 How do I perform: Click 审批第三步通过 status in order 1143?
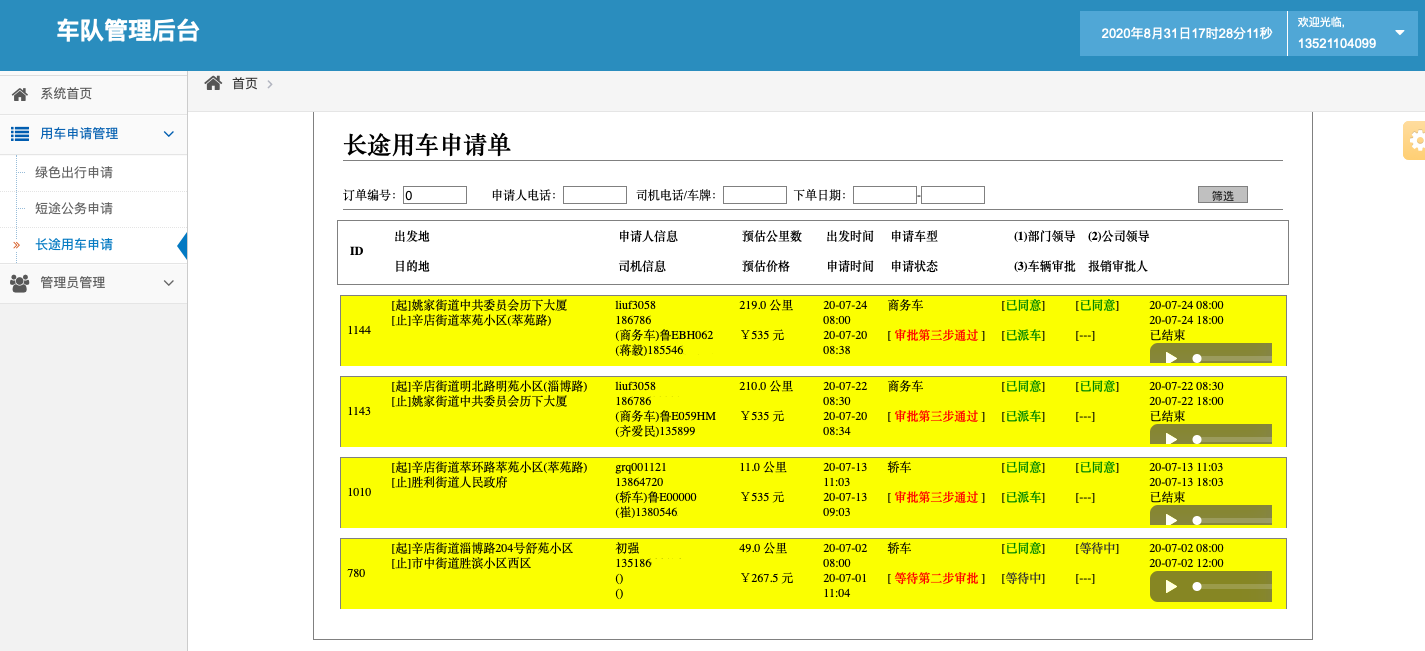[x=936, y=416]
